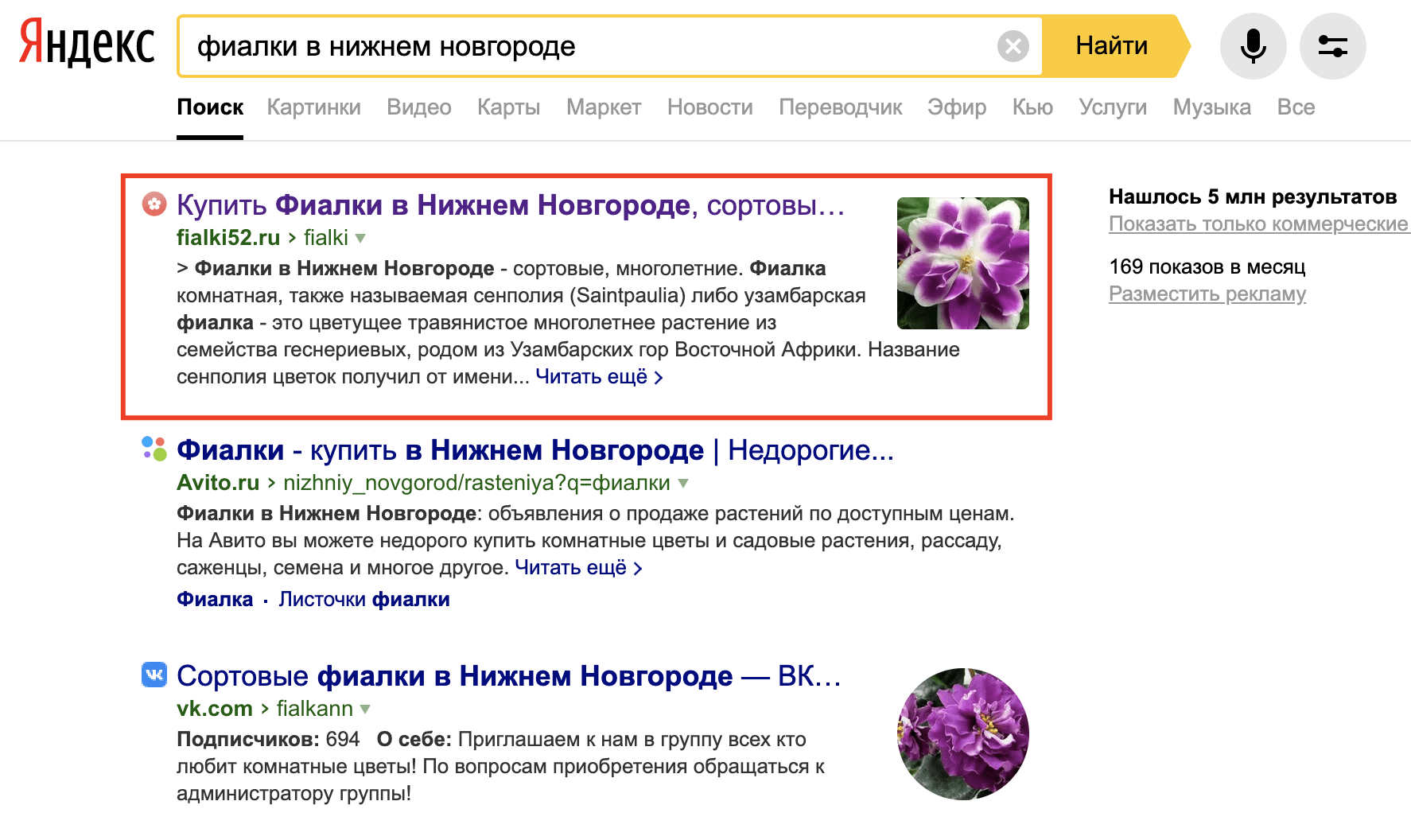1411x840 pixels.
Task: Expand the vk.com fialkann options arrow
Action: pos(365,709)
